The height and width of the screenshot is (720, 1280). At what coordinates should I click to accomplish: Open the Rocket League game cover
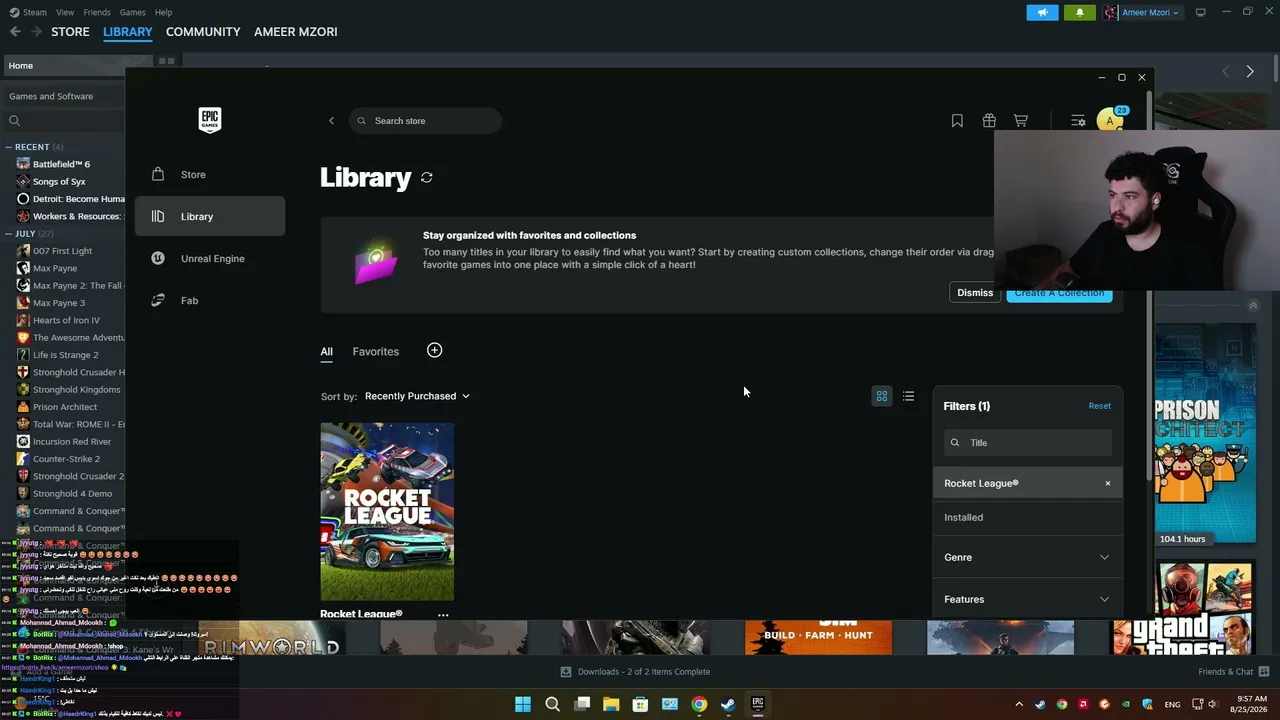(x=387, y=511)
